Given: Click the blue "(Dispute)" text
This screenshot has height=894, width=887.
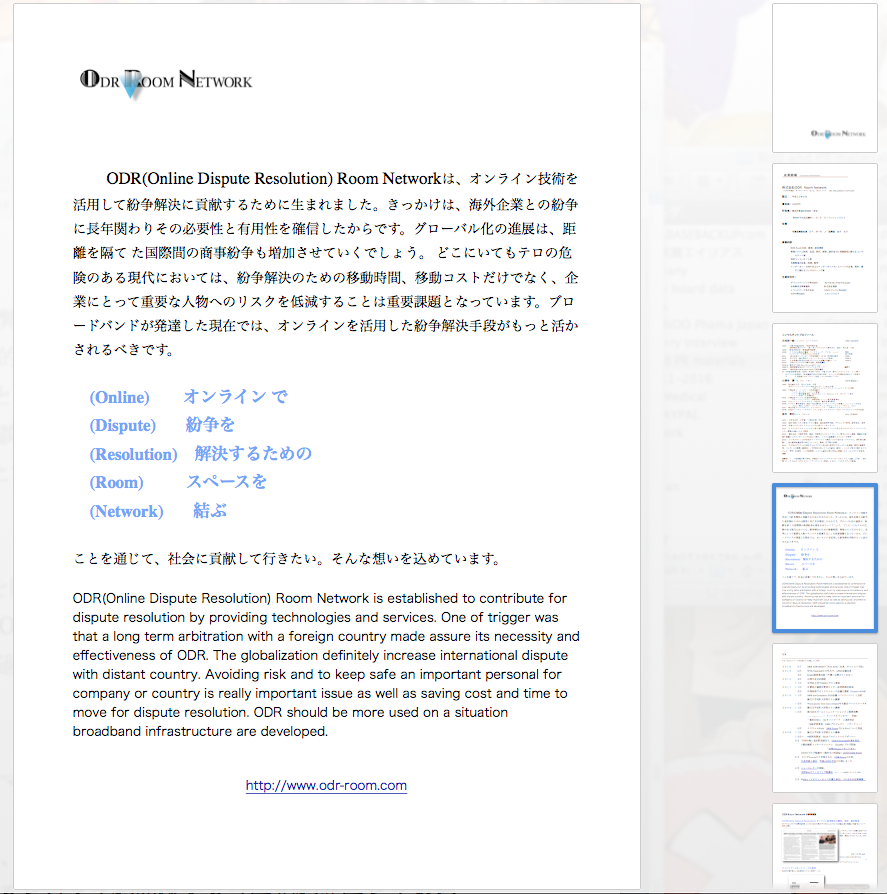Looking at the screenshot, I should click(x=123, y=425).
